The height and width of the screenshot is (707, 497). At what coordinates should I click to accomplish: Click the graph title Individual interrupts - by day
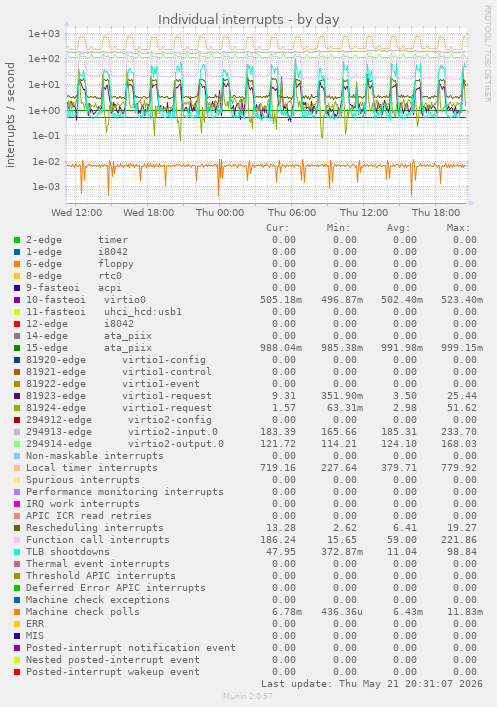pyautogui.click(x=248, y=20)
